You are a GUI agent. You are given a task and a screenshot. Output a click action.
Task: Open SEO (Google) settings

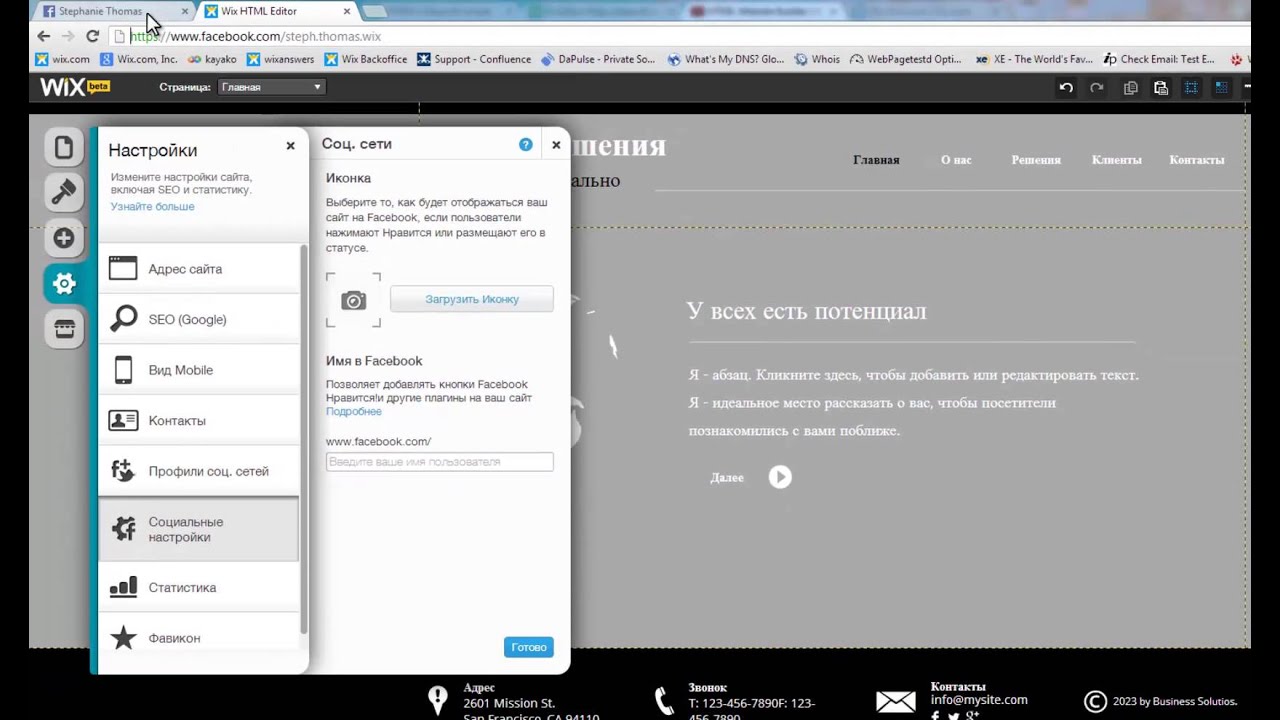pyautogui.click(x=199, y=319)
